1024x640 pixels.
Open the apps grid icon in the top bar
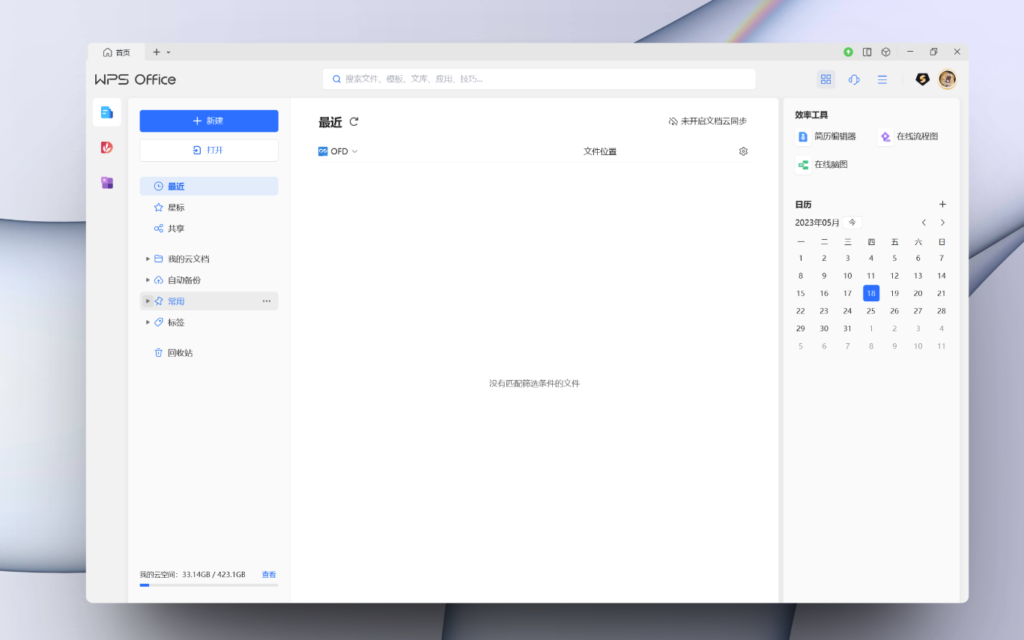coord(825,79)
